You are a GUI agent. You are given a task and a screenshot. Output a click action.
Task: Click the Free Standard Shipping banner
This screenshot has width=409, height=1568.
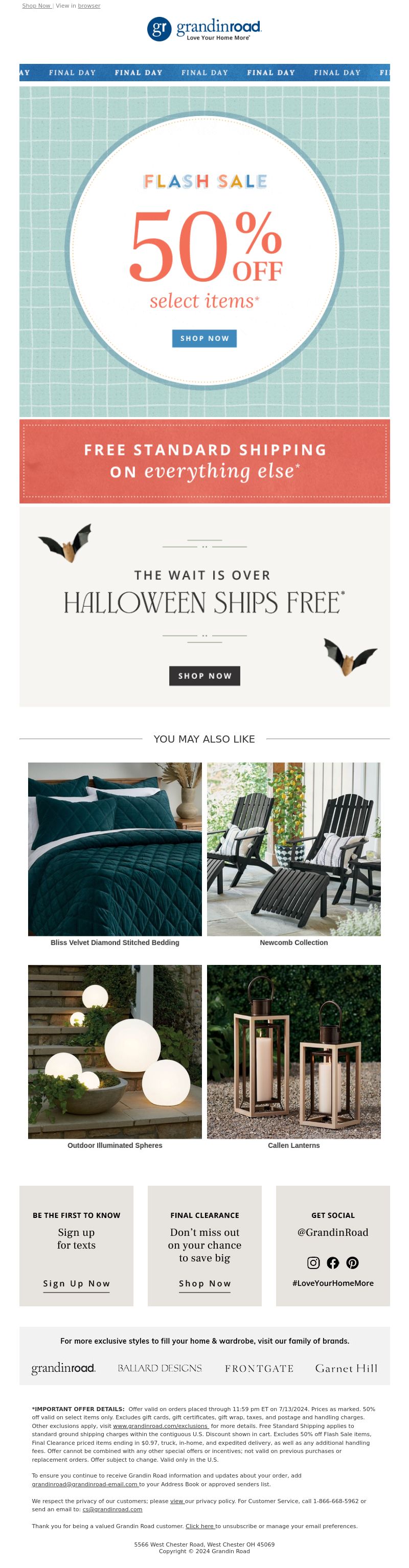point(204,462)
